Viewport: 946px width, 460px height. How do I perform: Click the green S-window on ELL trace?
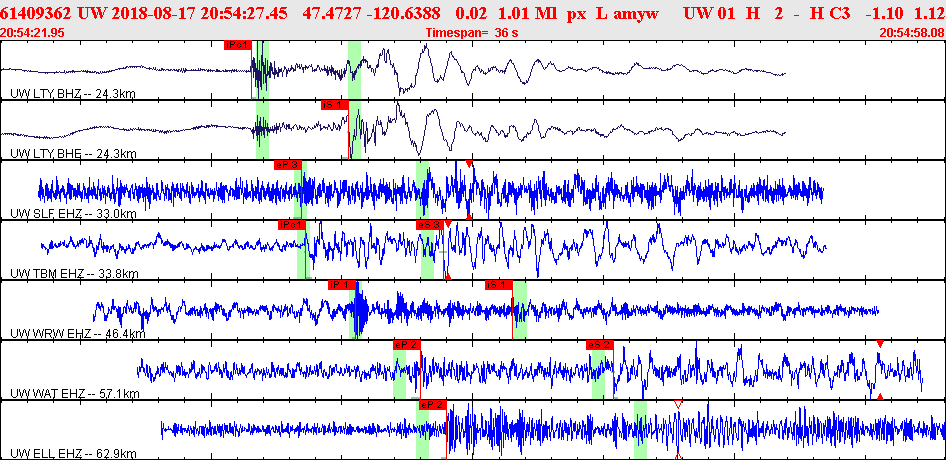click(640, 430)
